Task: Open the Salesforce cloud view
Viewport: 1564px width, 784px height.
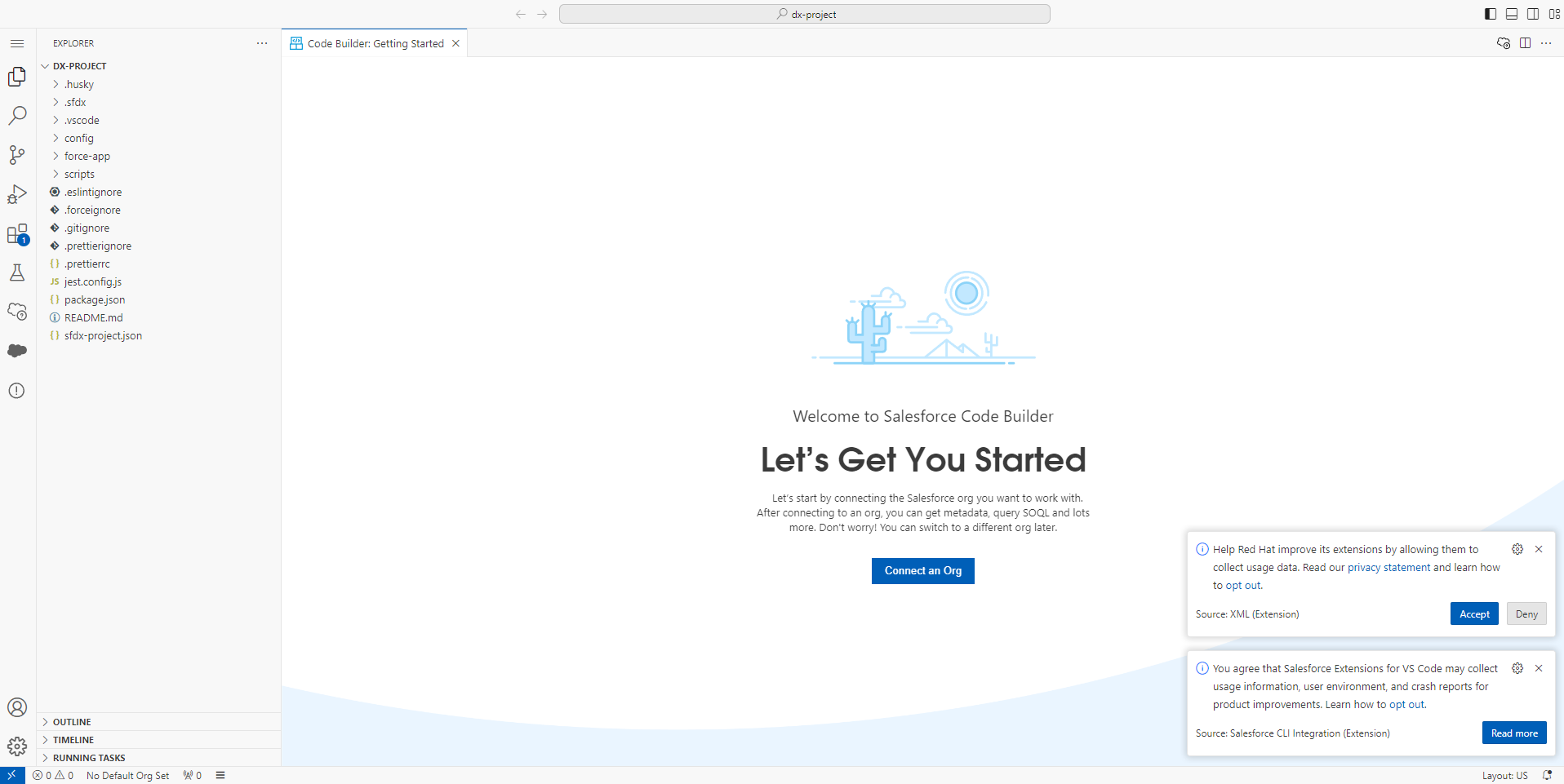Action: point(17,351)
